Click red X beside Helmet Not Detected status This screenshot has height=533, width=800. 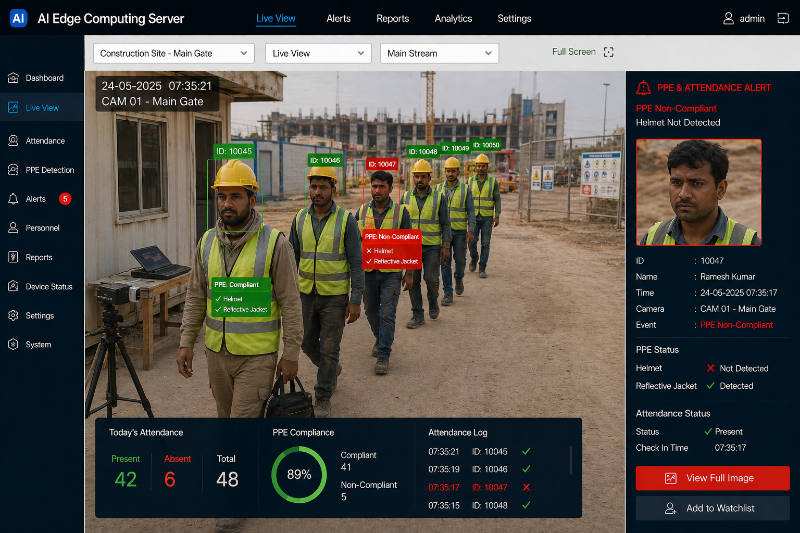tap(710, 368)
